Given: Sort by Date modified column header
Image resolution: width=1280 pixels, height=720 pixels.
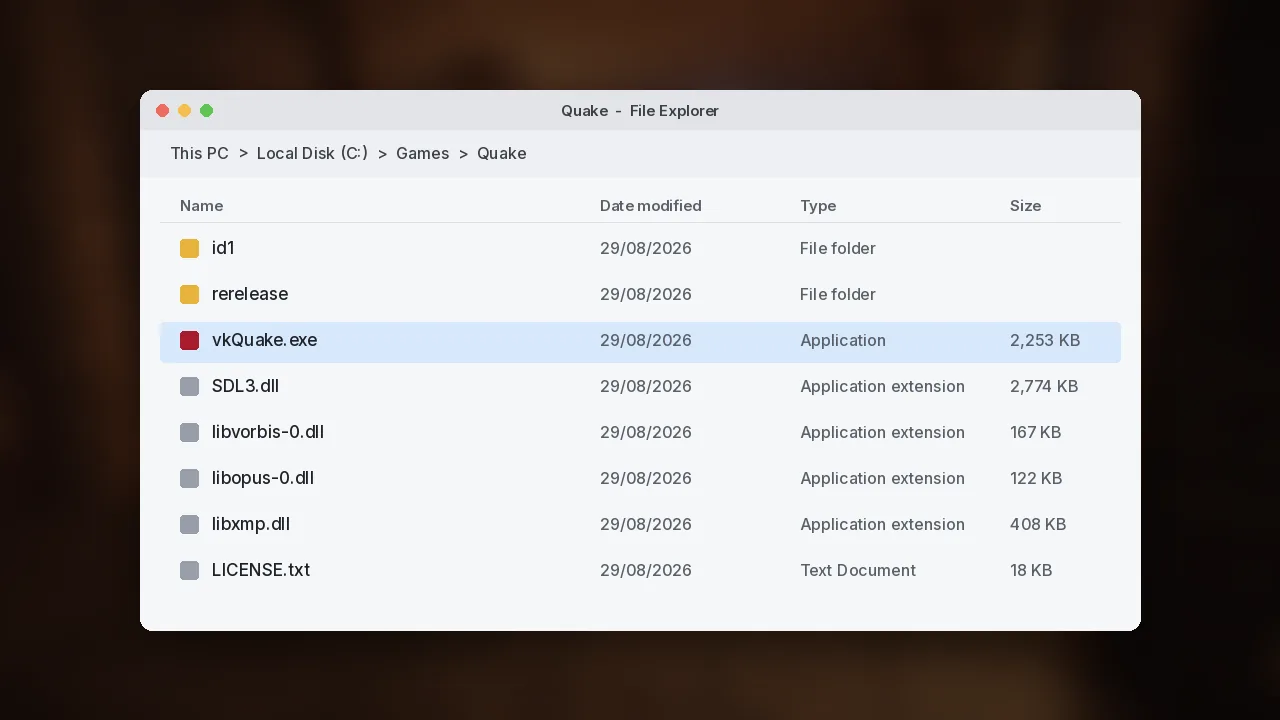Looking at the screenshot, I should coord(651,206).
